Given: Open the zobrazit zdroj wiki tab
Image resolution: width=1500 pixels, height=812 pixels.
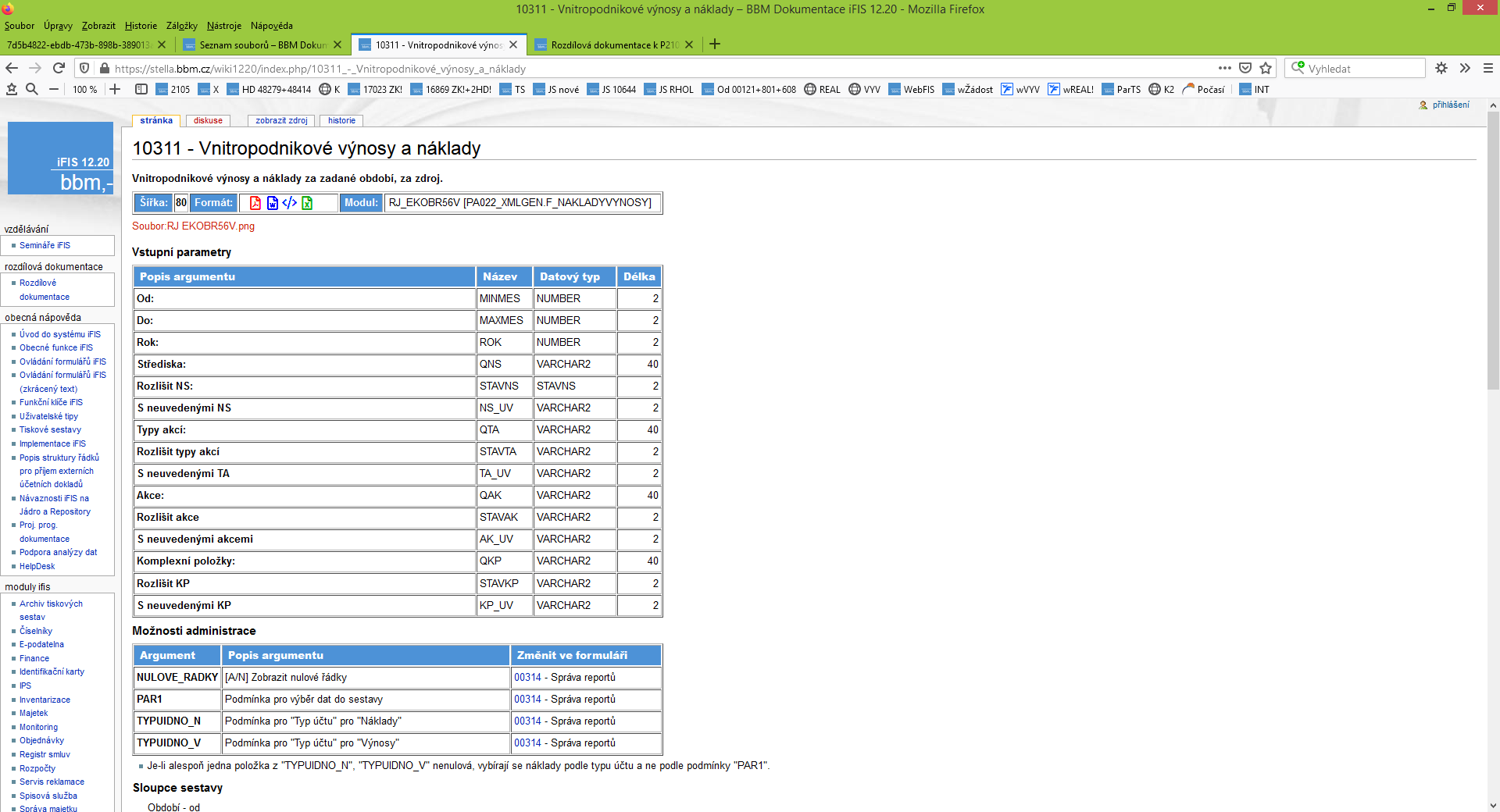Looking at the screenshot, I should pos(281,121).
